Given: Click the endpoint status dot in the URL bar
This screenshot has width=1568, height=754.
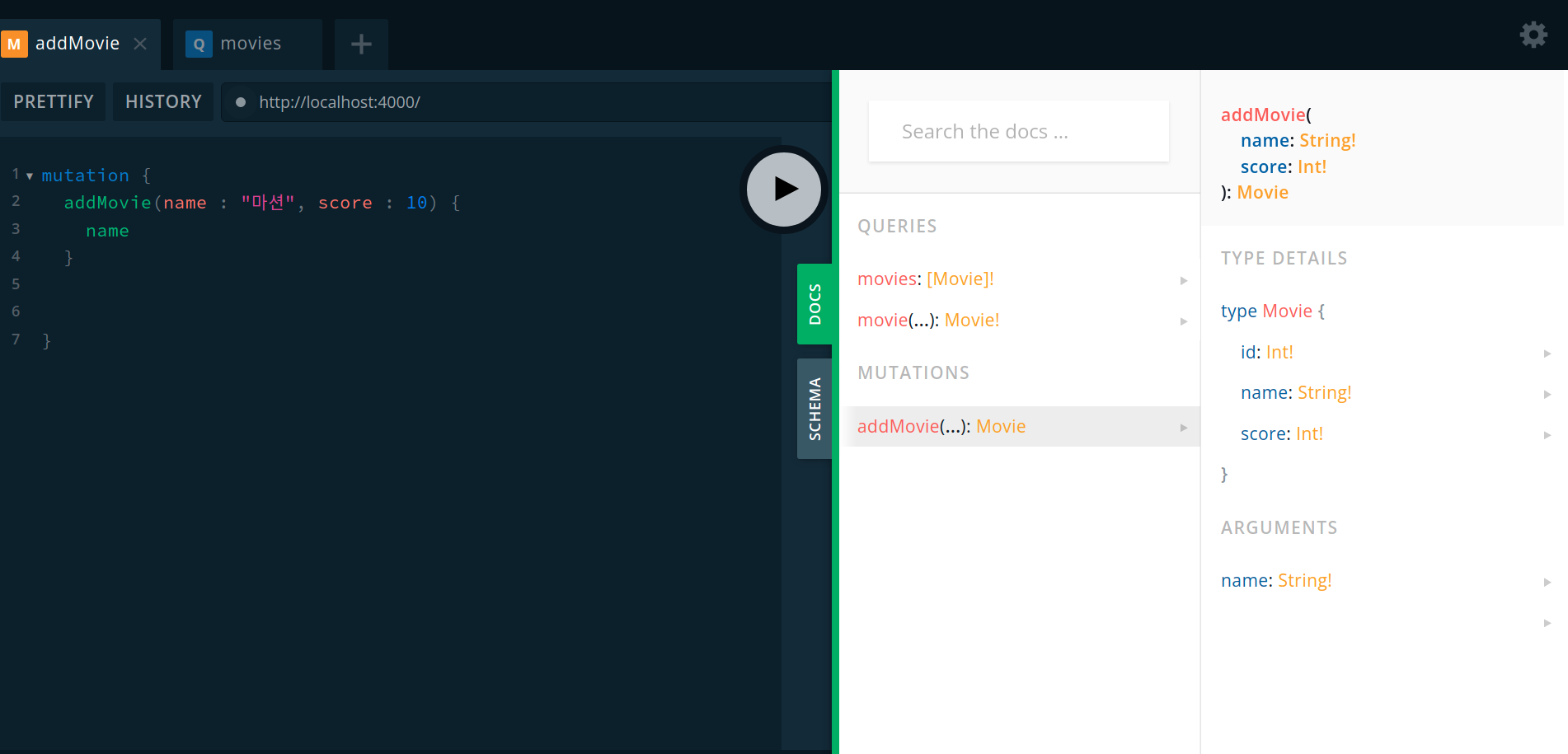Looking at the screenshot, I should 240,102.
